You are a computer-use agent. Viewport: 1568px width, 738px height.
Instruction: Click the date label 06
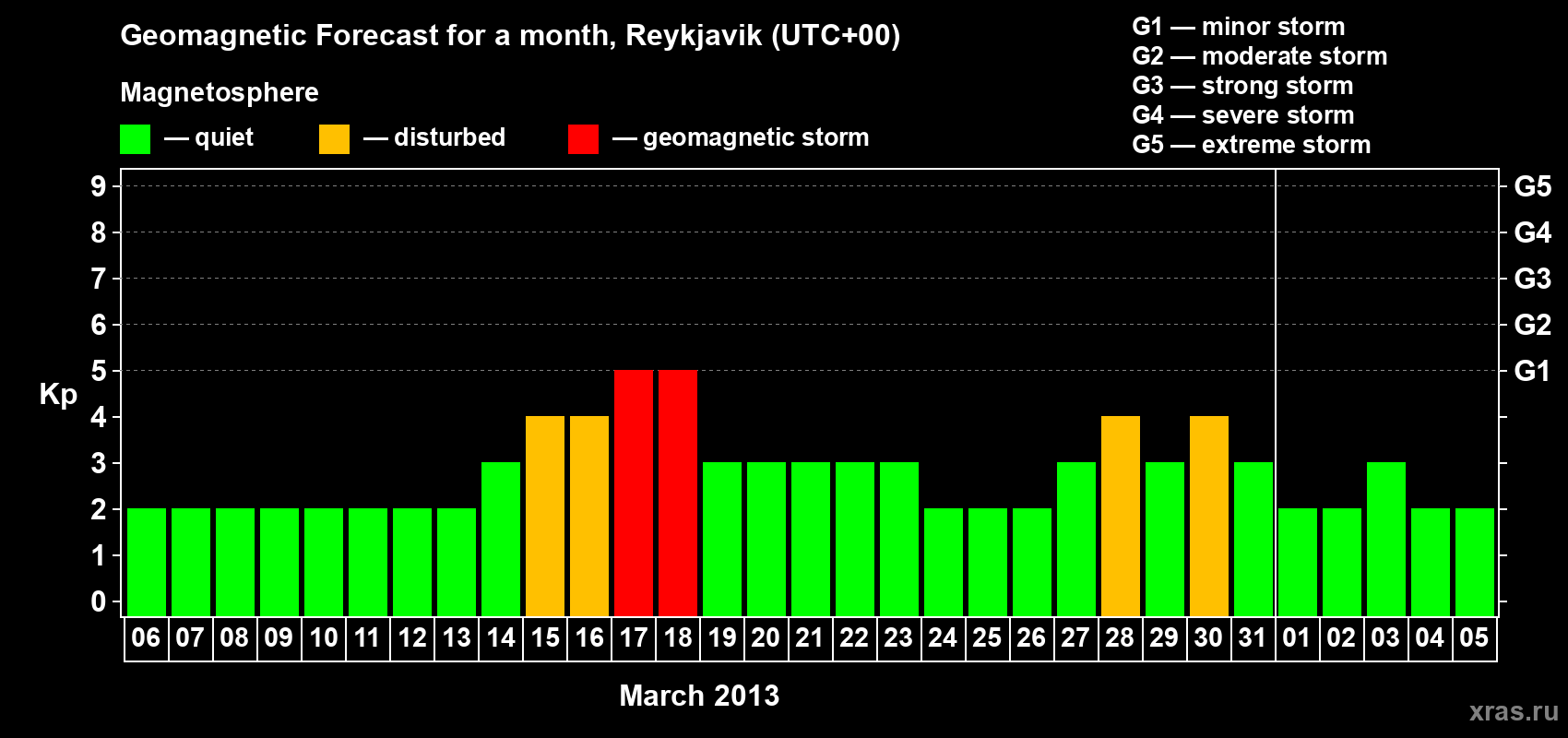pyautogui.click(x=146, y=637)
